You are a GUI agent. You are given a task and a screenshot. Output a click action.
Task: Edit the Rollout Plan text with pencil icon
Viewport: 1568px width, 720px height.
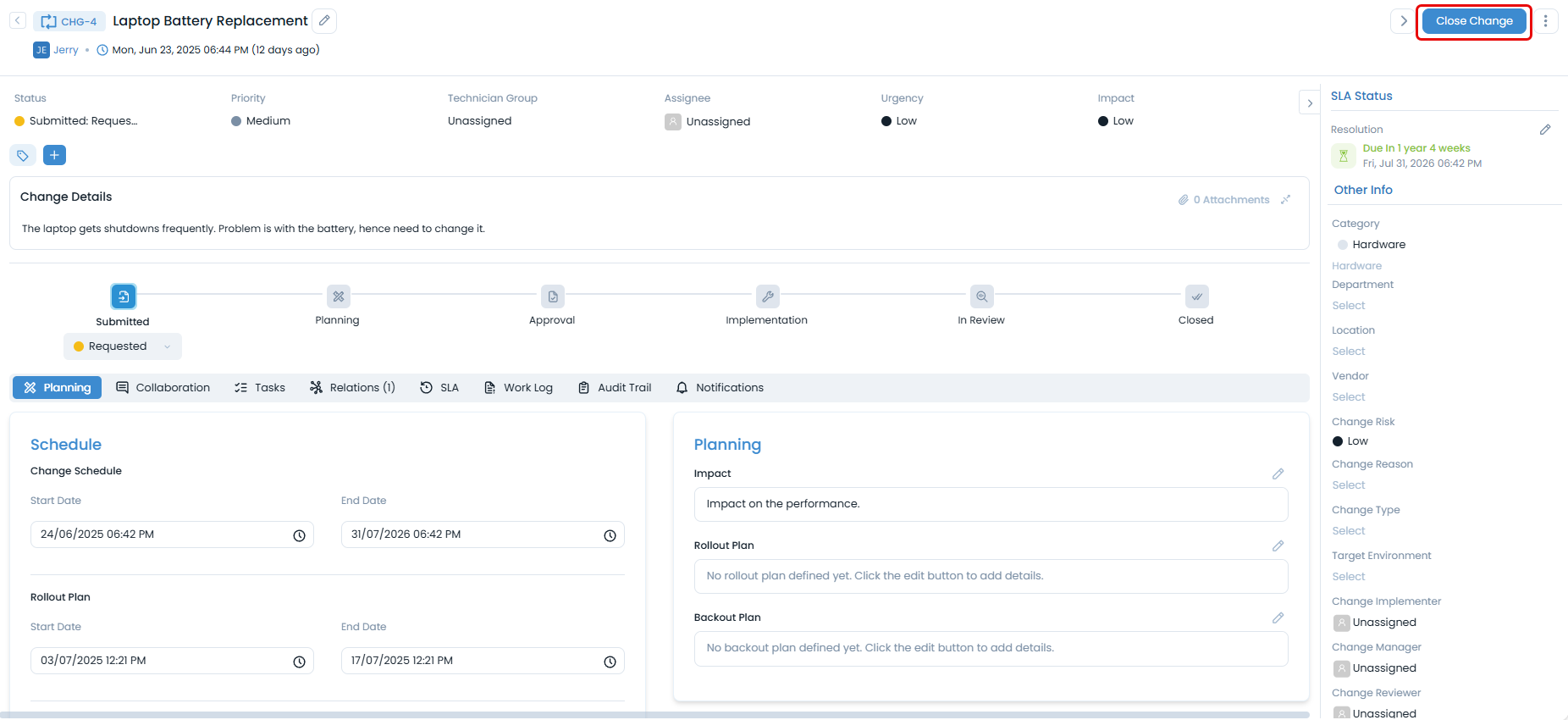click(1278, 546)
